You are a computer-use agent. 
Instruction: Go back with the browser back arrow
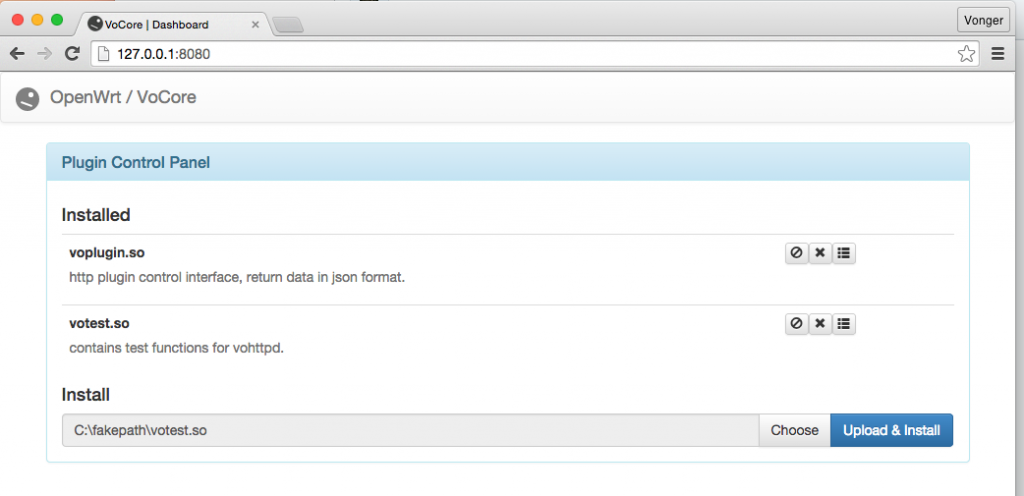point(17,54)
